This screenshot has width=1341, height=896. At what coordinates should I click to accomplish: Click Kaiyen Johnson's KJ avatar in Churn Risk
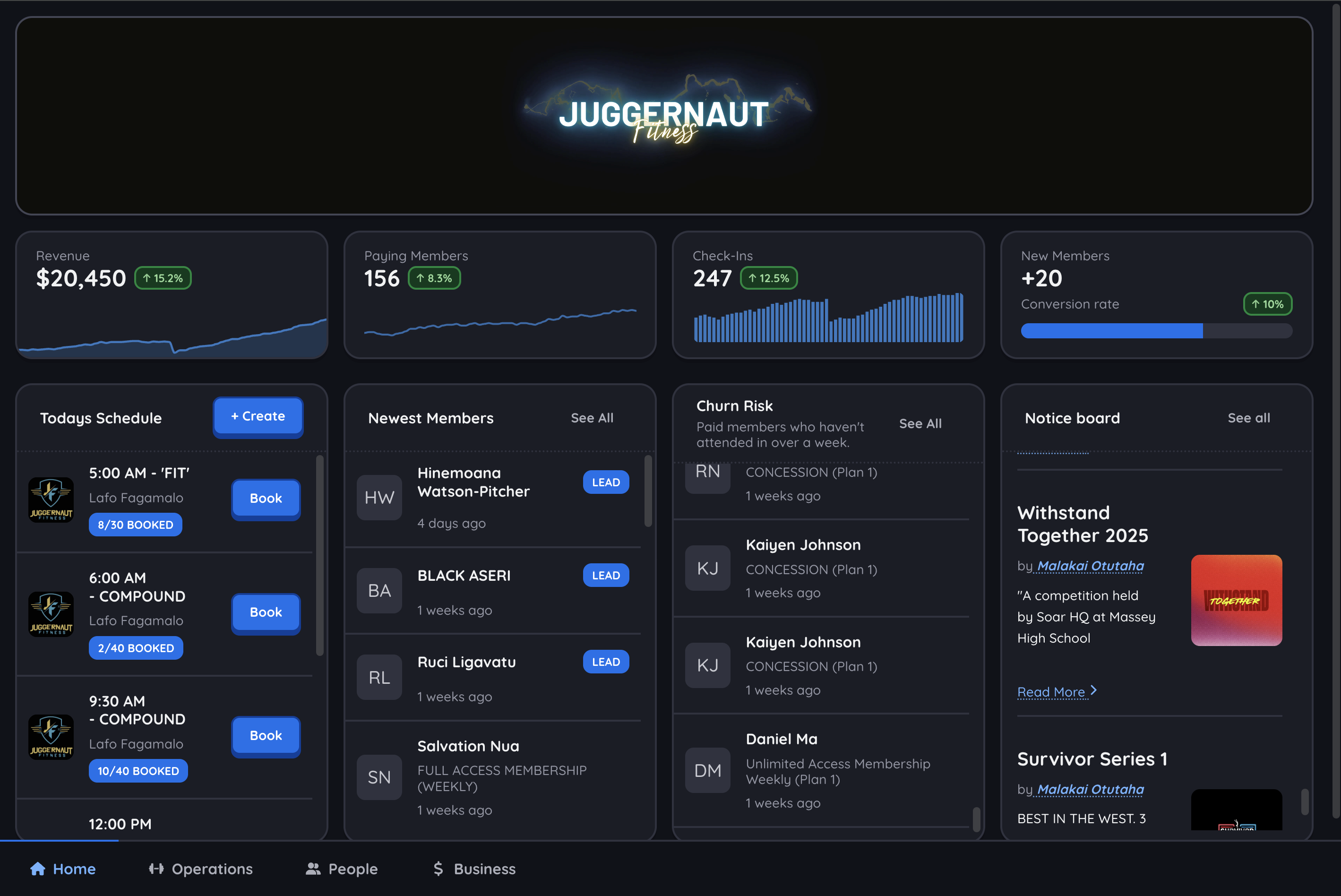[707, 568]
